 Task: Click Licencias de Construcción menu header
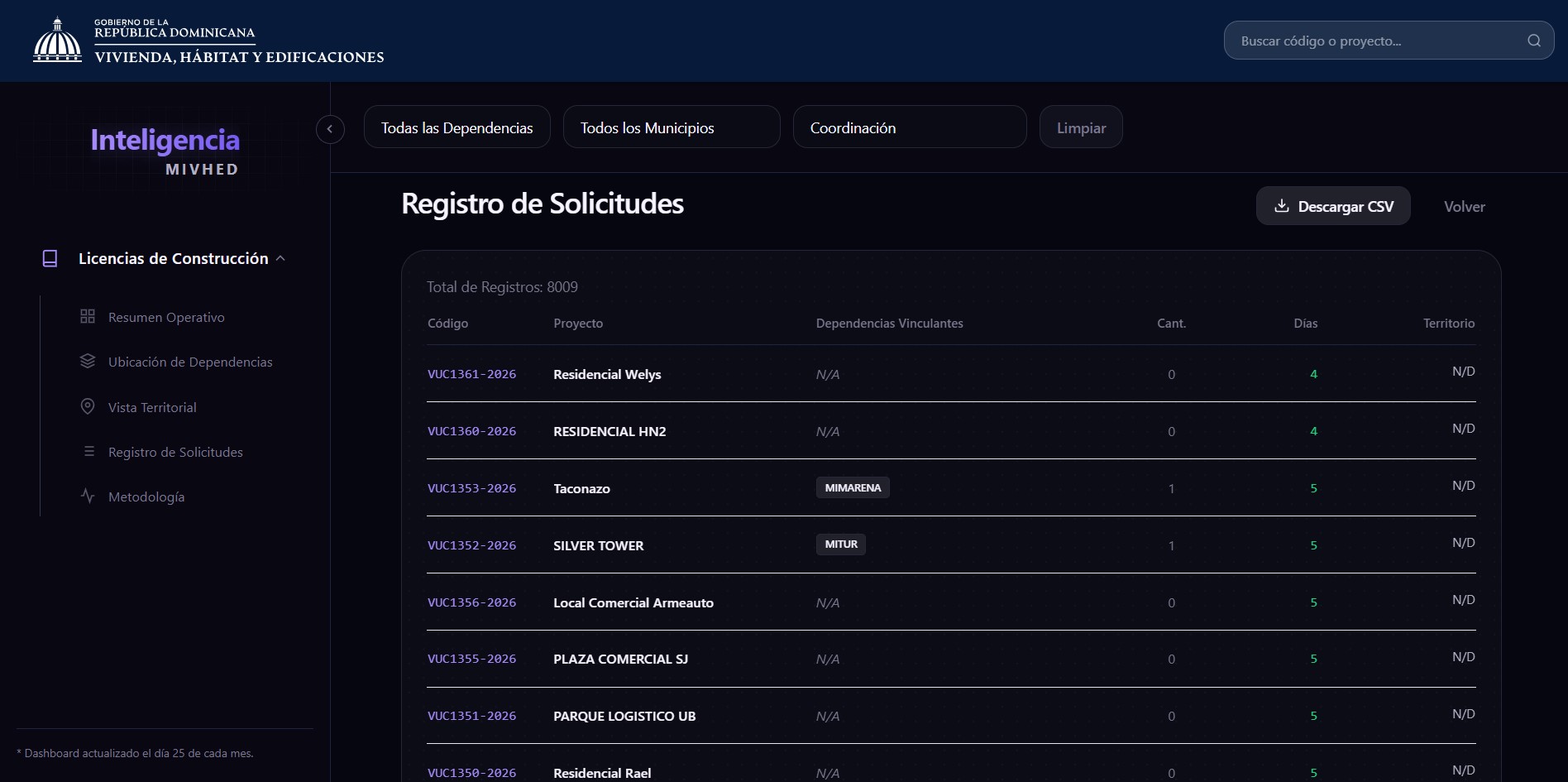pos(173,258)
